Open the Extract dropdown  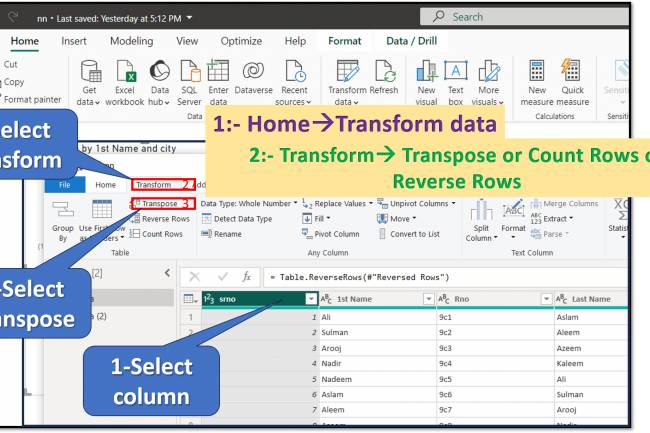(x=552, y=218)
